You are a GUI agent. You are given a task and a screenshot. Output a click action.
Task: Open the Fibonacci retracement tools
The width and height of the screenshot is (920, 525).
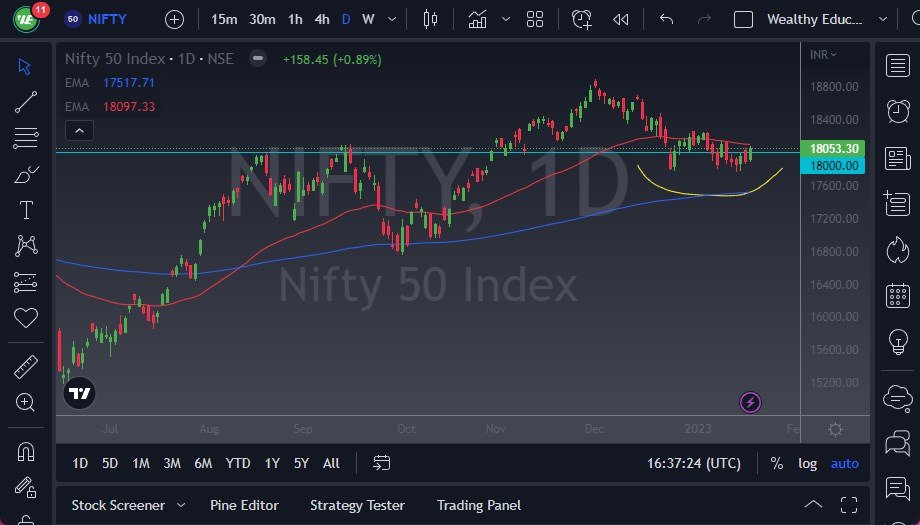tap(26, 138)
